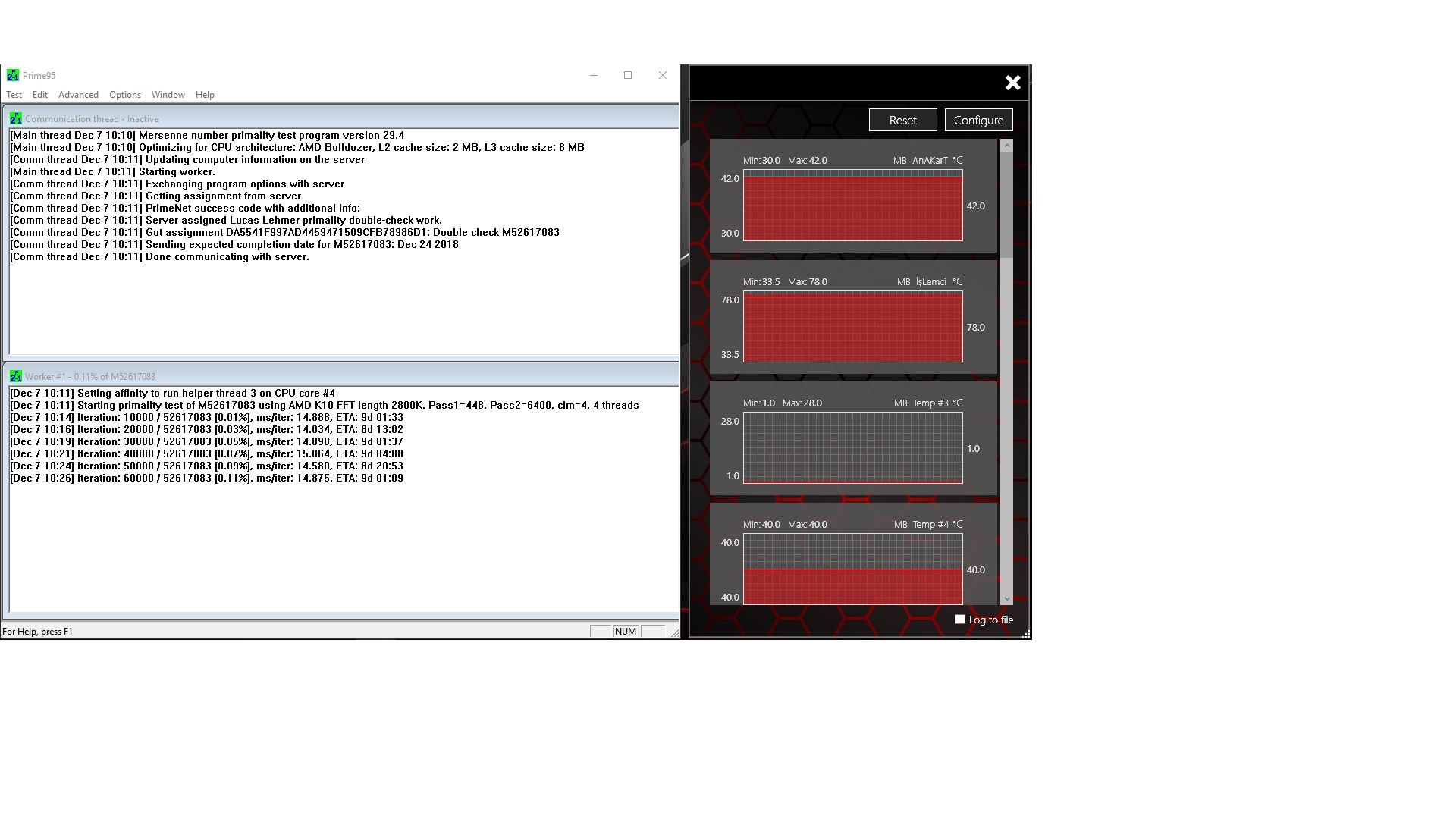Image resolution: width=1456 pixels, height=819 pixels.
Task: Click the Communication thread window icon
Action: pyautogui.click(x=15, y=118)
